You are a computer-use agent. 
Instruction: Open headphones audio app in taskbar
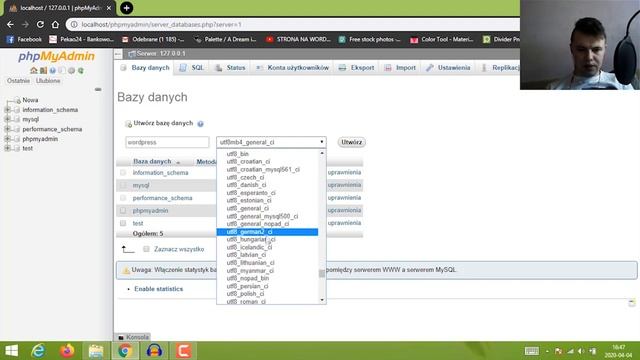[x=154, y=351]
